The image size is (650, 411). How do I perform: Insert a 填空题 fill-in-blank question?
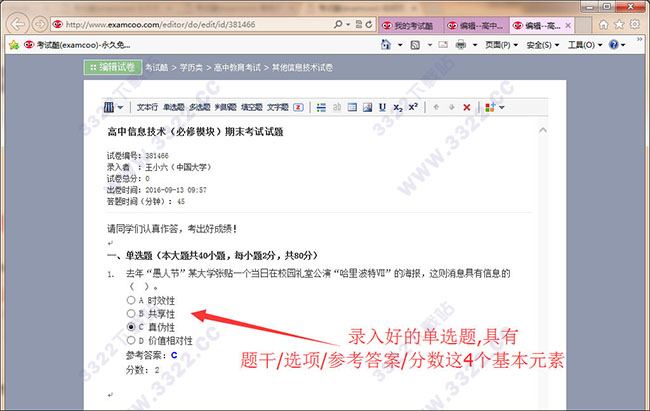click(252, 107)
